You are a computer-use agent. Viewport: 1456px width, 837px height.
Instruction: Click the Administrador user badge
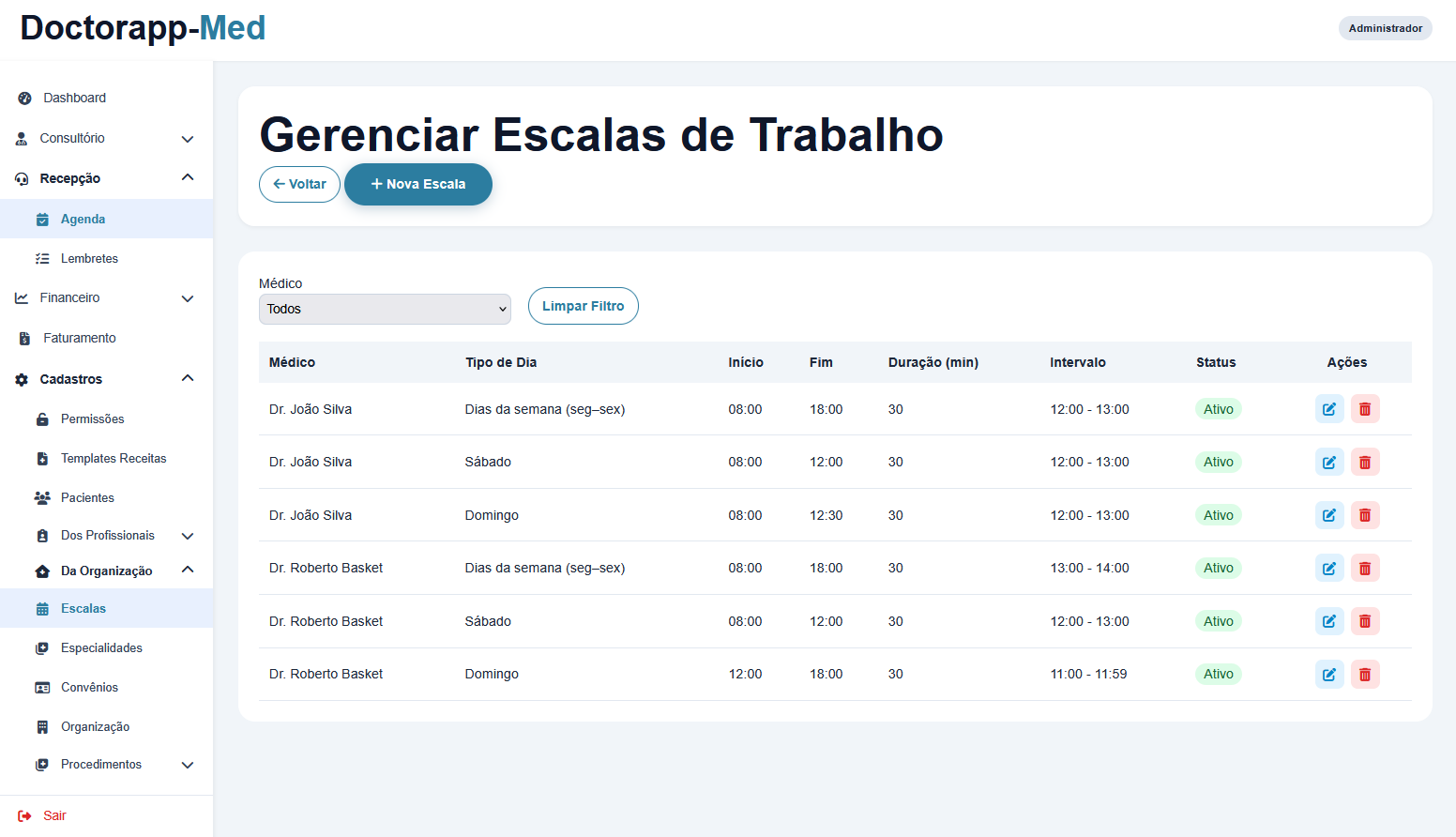(1385, 28)
